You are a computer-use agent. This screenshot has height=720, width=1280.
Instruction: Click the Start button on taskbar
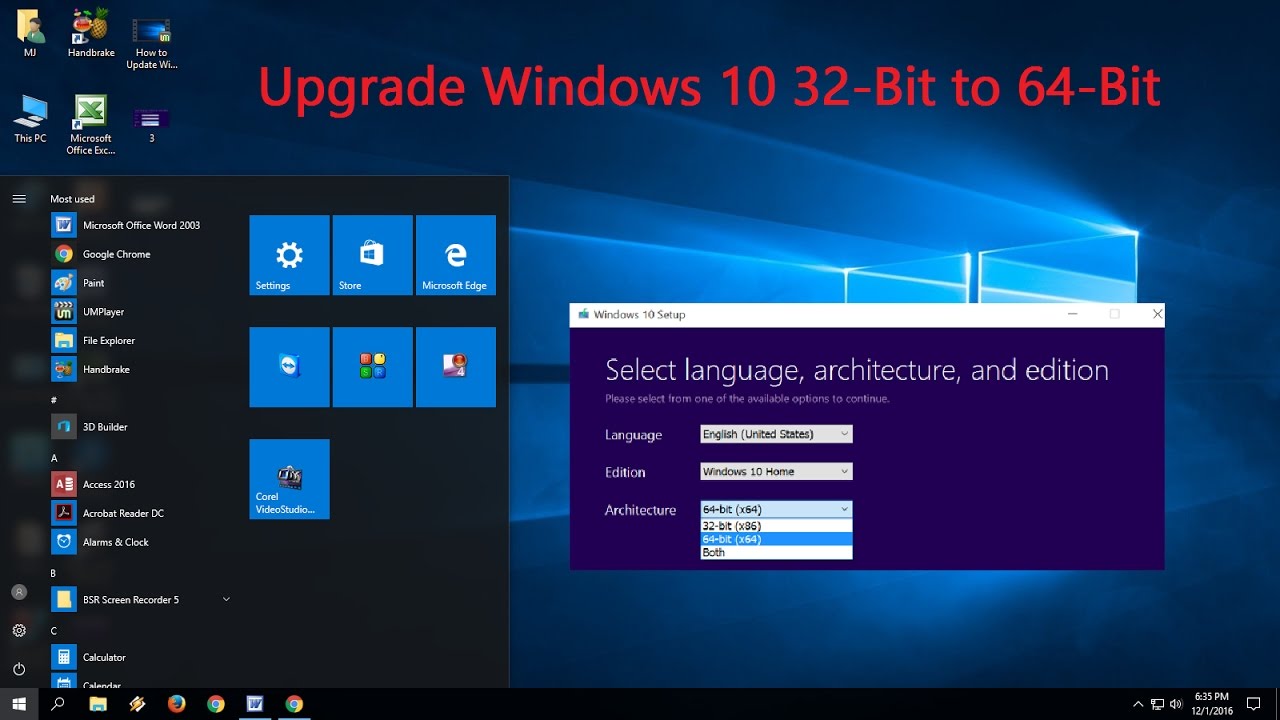point(18,704)
